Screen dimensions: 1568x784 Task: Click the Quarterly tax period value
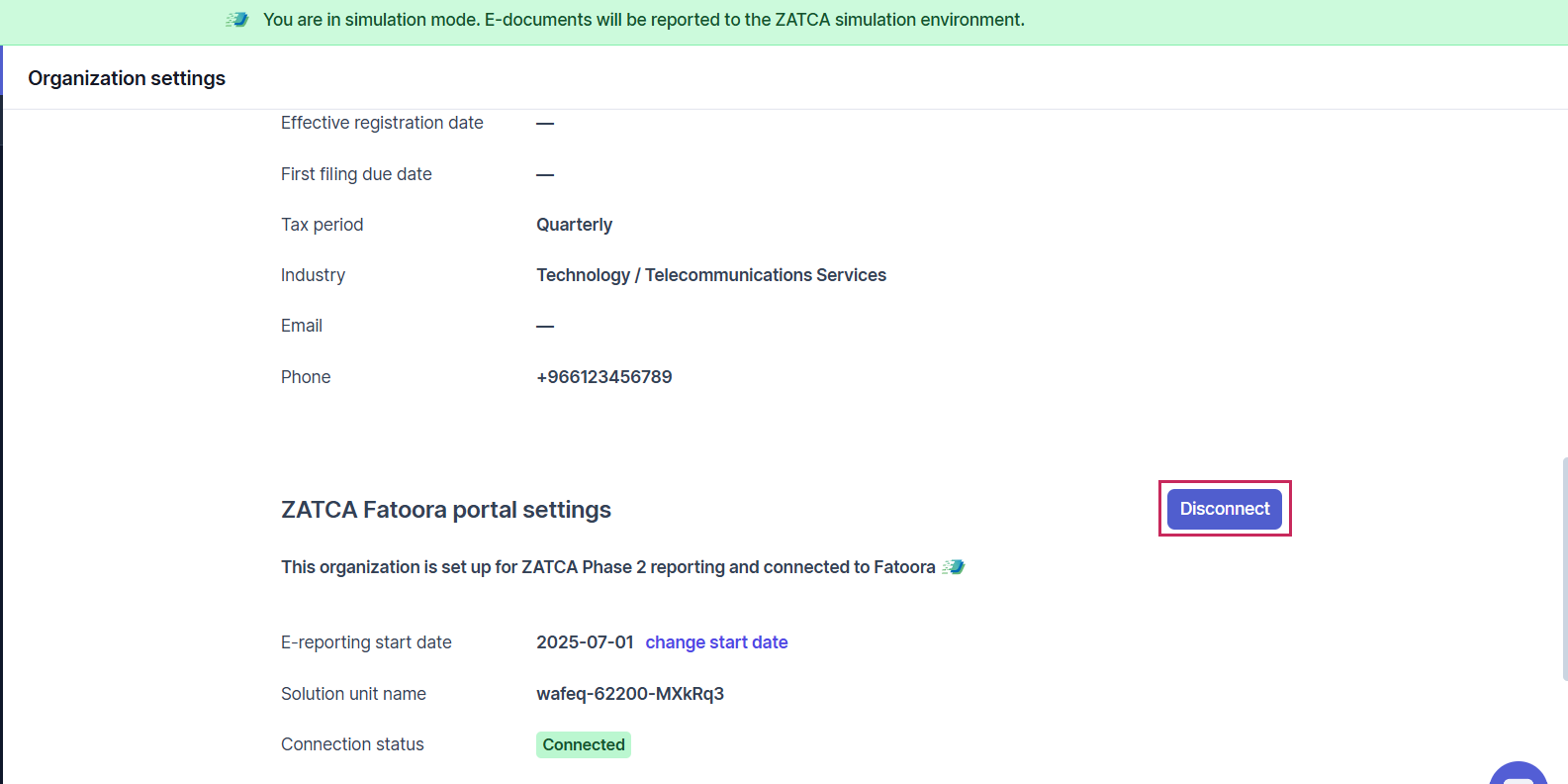(575, 225)
